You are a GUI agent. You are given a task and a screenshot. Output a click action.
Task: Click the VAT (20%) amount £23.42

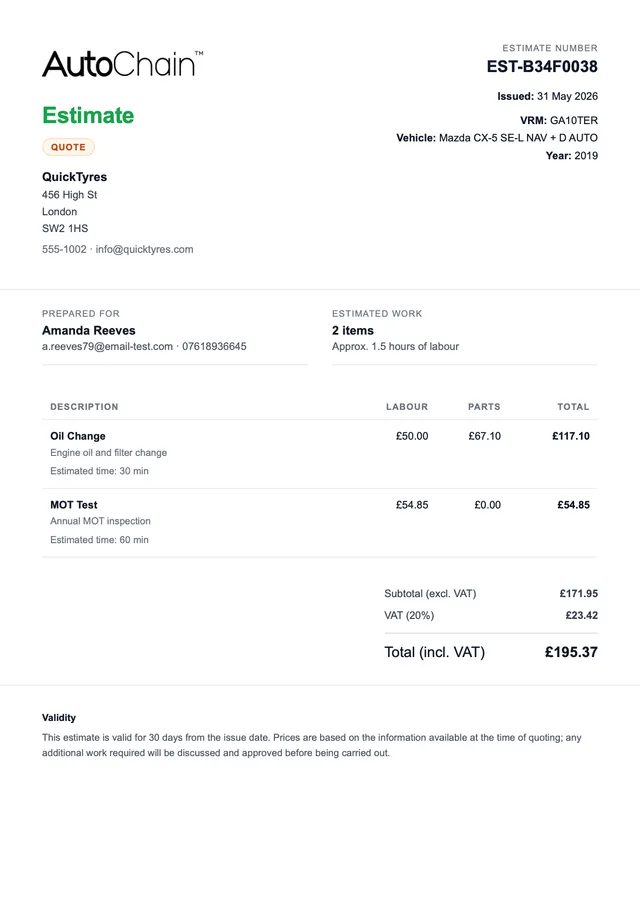tap(582, 615)
